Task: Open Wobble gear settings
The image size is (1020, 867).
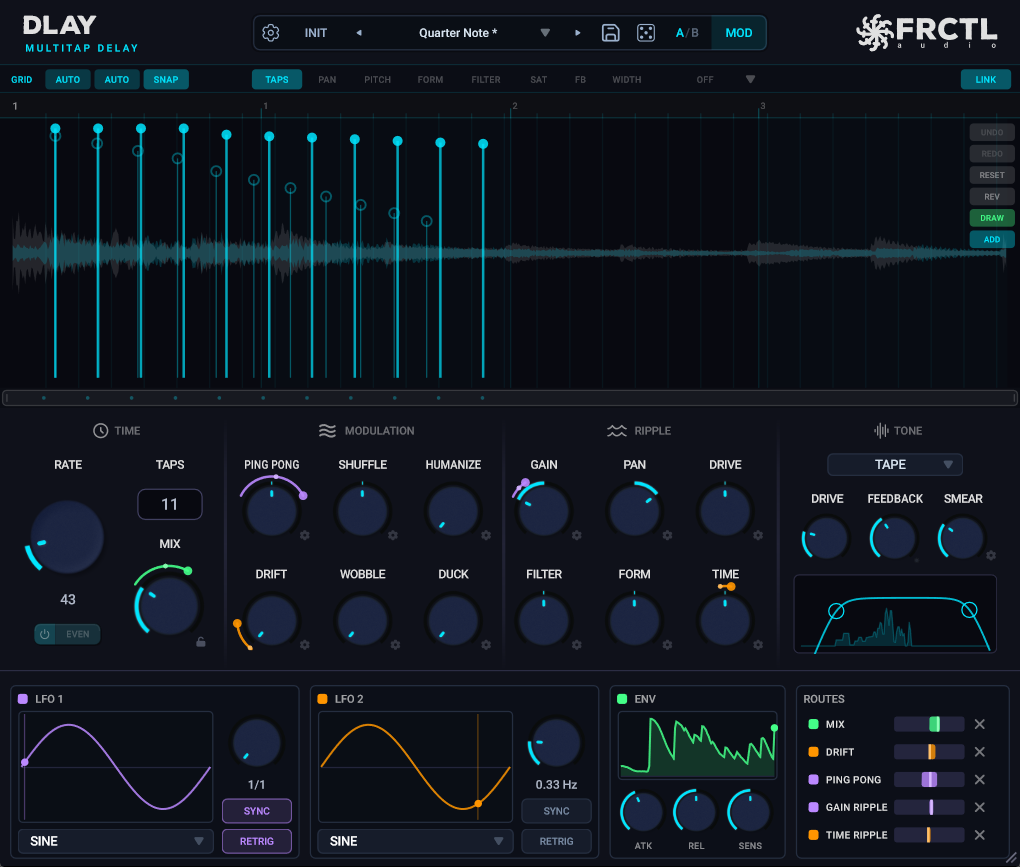Action: pyautogui.click(x=395, y=645)
